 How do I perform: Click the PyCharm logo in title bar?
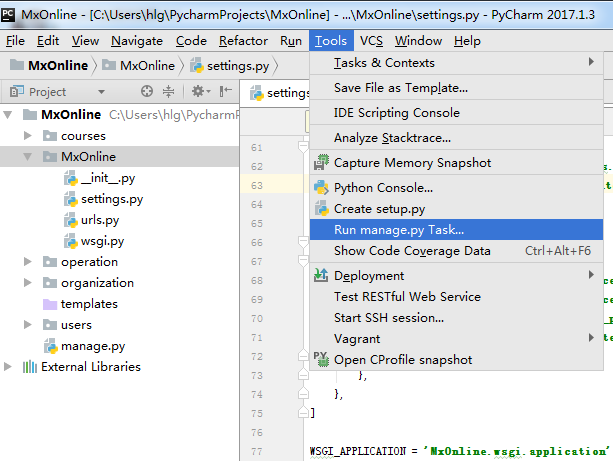7,15
